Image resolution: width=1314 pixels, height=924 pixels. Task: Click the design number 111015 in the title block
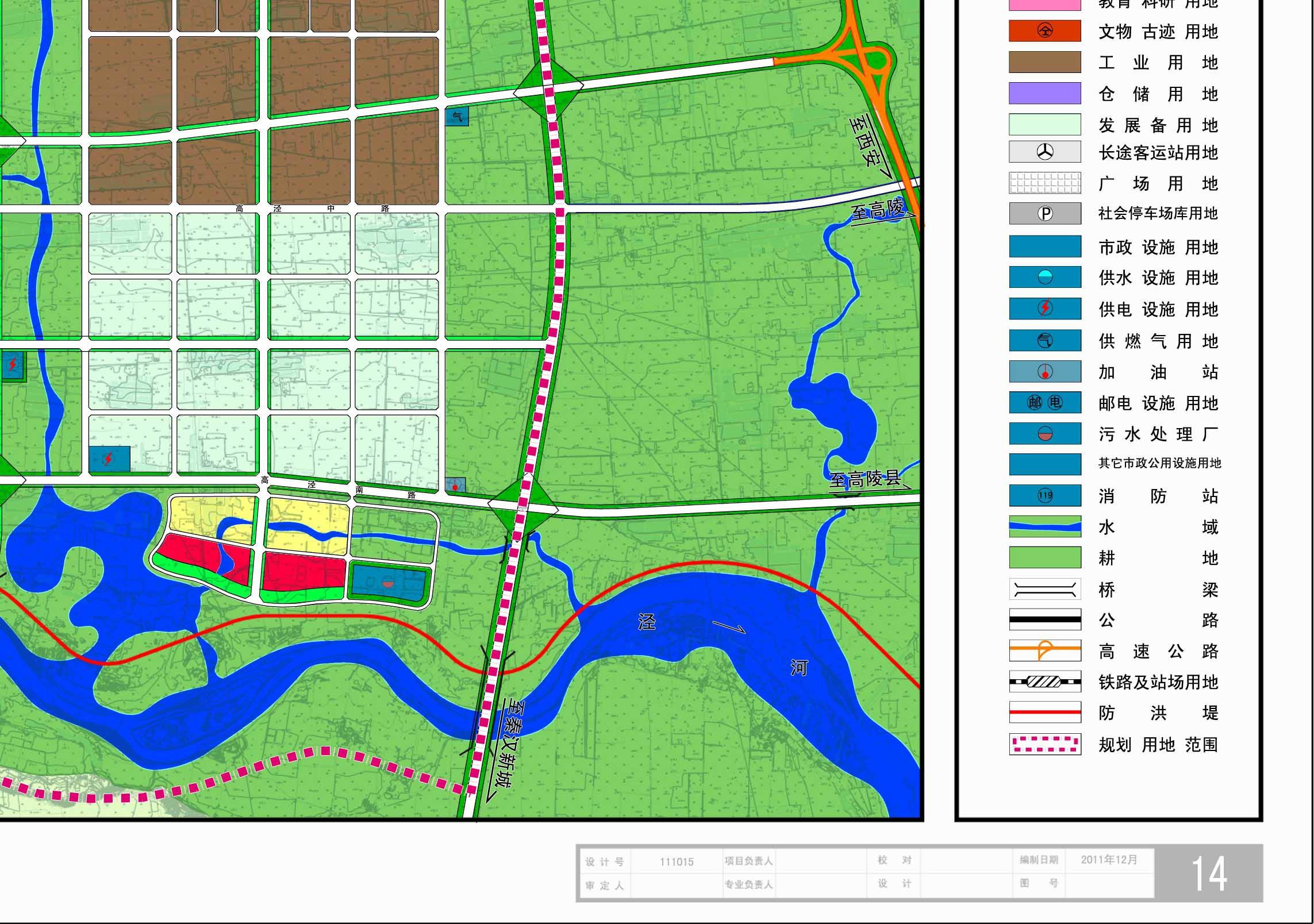point(677,861)
